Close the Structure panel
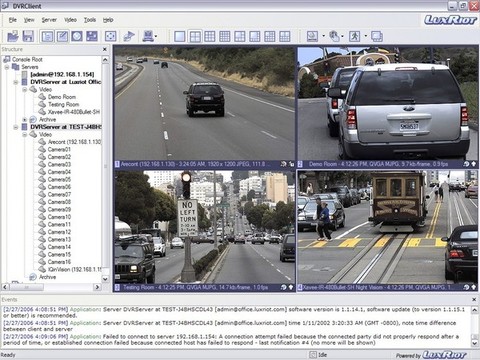Screen dimensions: 480x360 pos(105,49)
